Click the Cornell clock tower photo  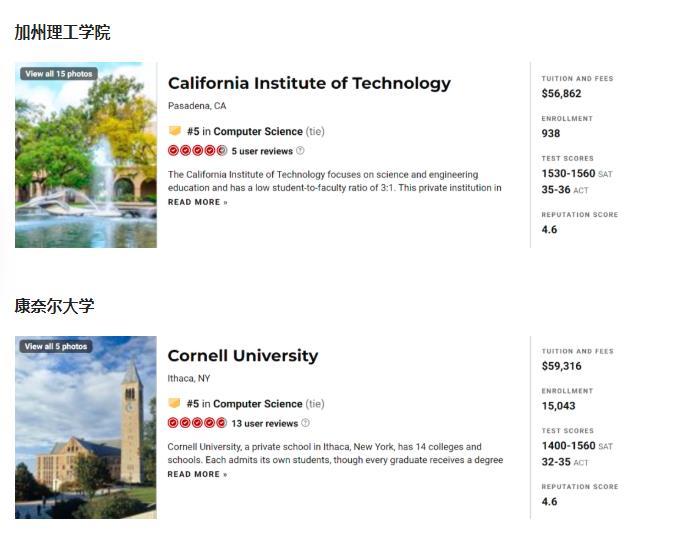click(x=86, y=427)
